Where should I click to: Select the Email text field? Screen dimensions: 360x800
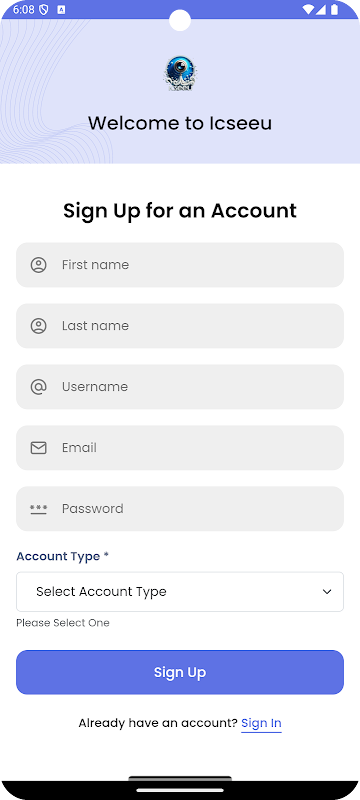pos(180,448)
